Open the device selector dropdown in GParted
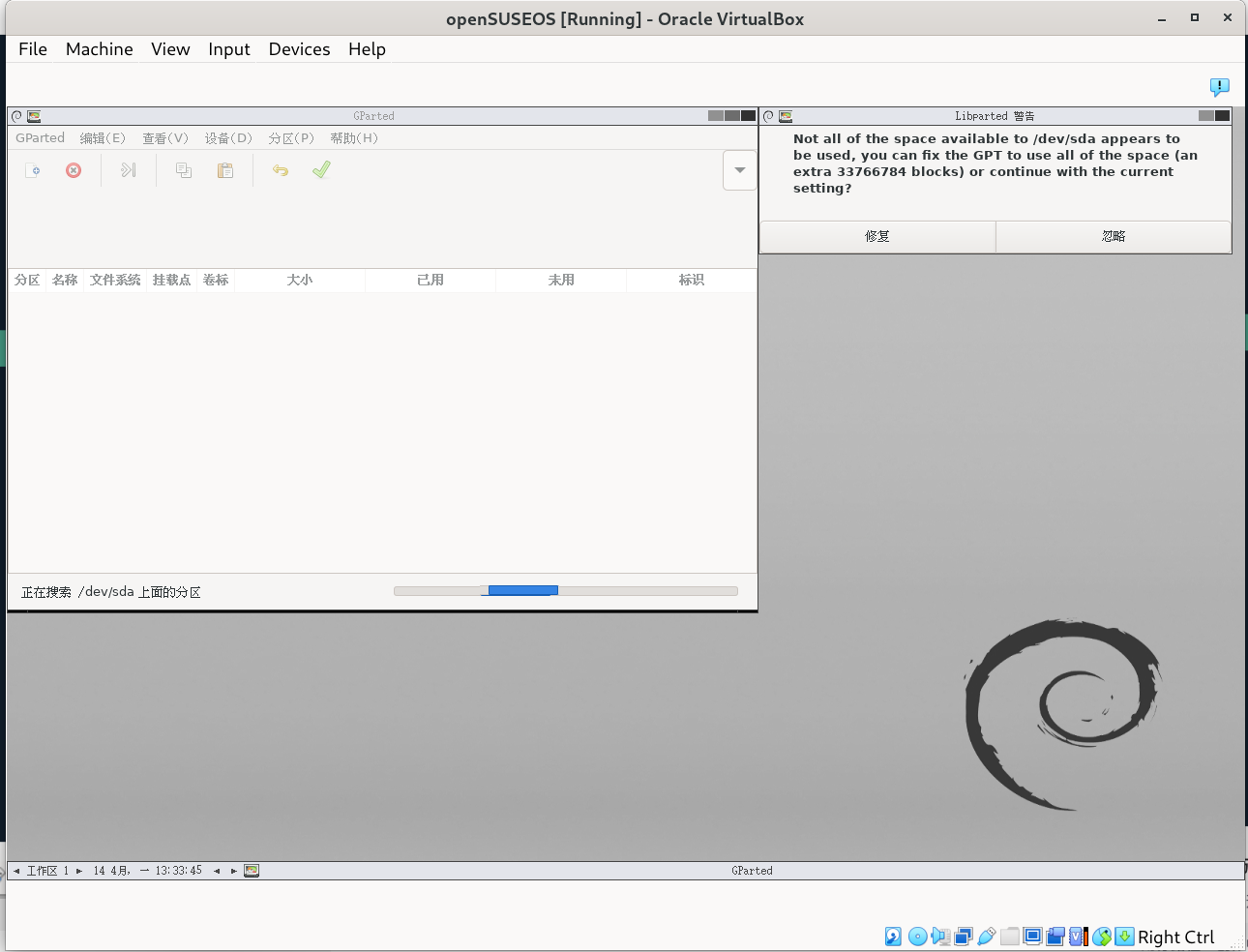The image size is (1248, 952). coord(740,170)
